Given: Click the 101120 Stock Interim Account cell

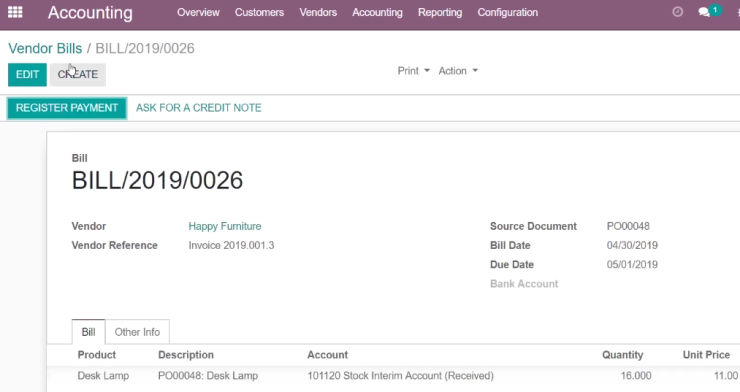Looking at the screenshot, I should (401, 376).
